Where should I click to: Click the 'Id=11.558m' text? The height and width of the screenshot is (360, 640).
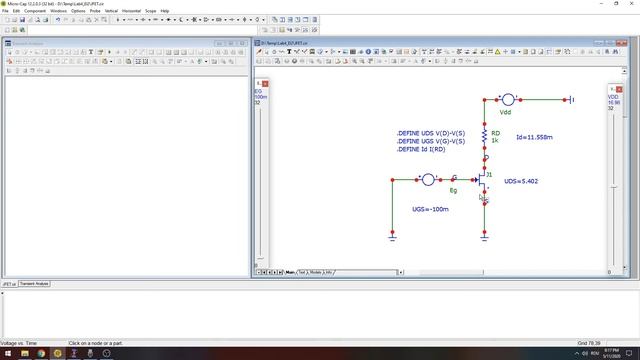534,137
